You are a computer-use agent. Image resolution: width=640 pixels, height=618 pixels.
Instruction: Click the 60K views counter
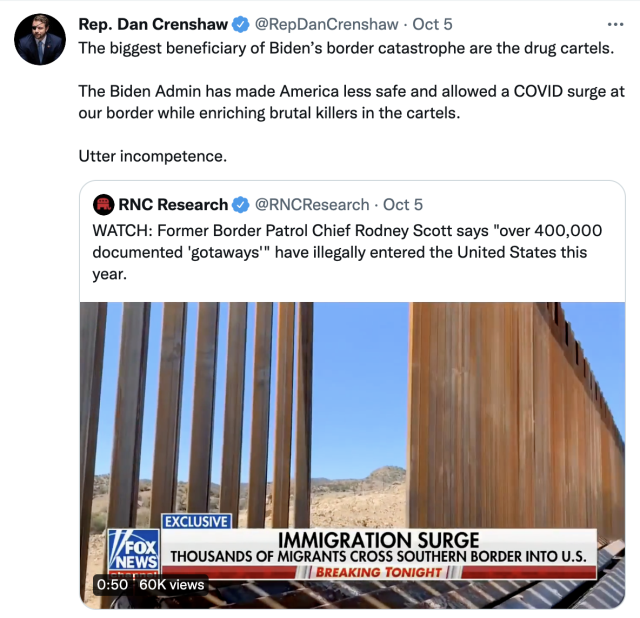(171, 585)
